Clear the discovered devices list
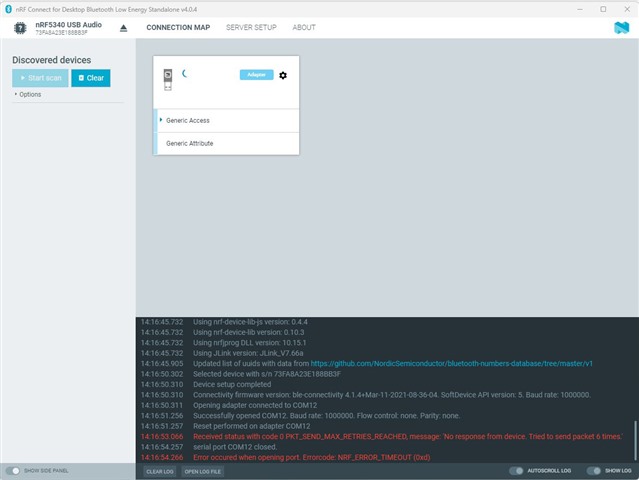639x480 pixels. tap(91, 78)
